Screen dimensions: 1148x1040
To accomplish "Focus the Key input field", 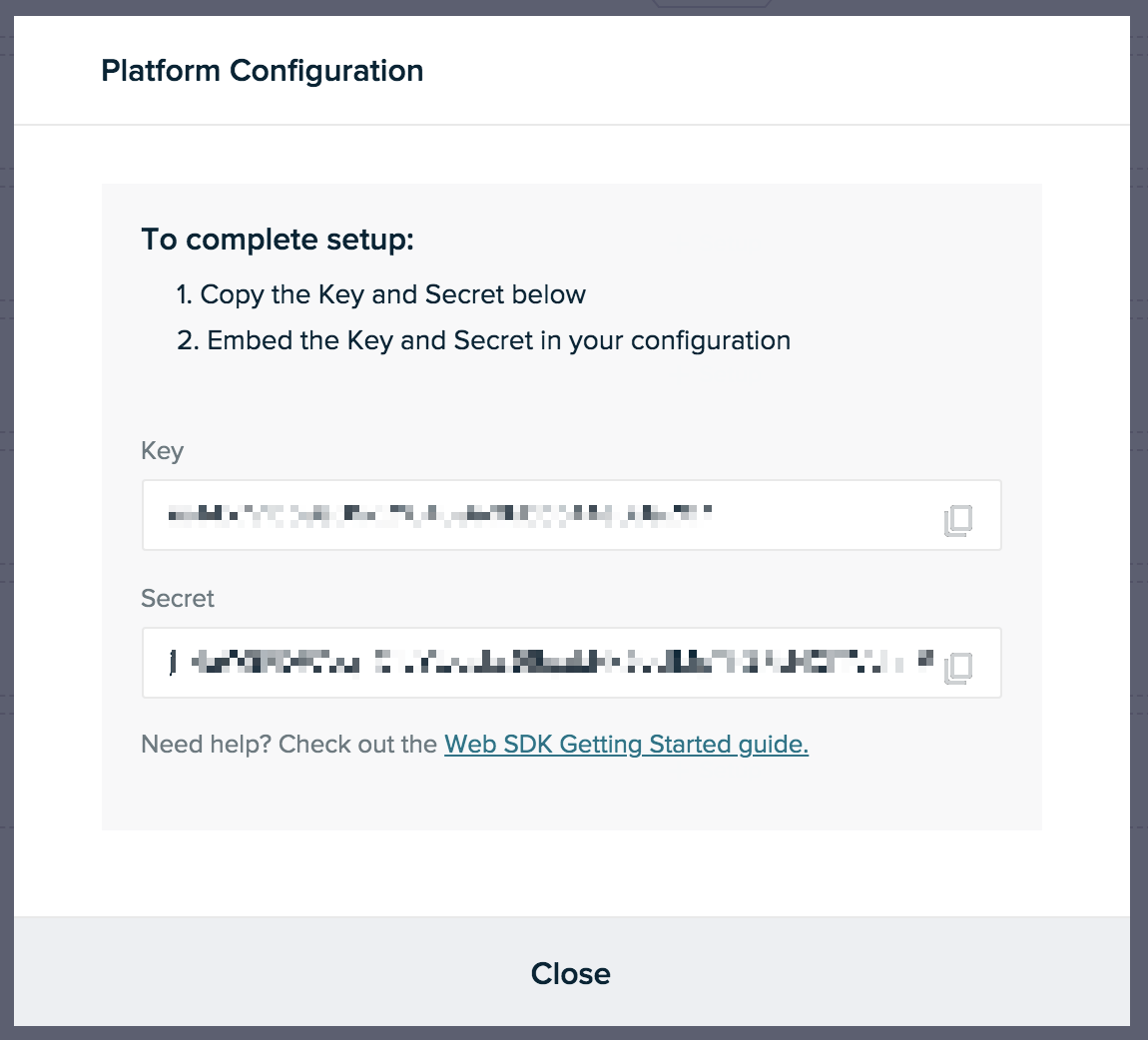I will coord(571,515).
